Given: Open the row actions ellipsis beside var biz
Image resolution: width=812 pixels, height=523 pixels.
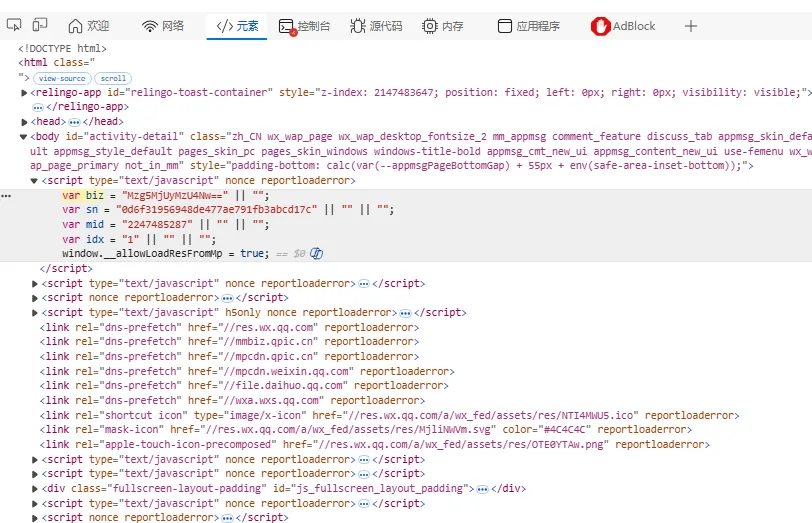Looking at the screenshot, I should point(6,196).
